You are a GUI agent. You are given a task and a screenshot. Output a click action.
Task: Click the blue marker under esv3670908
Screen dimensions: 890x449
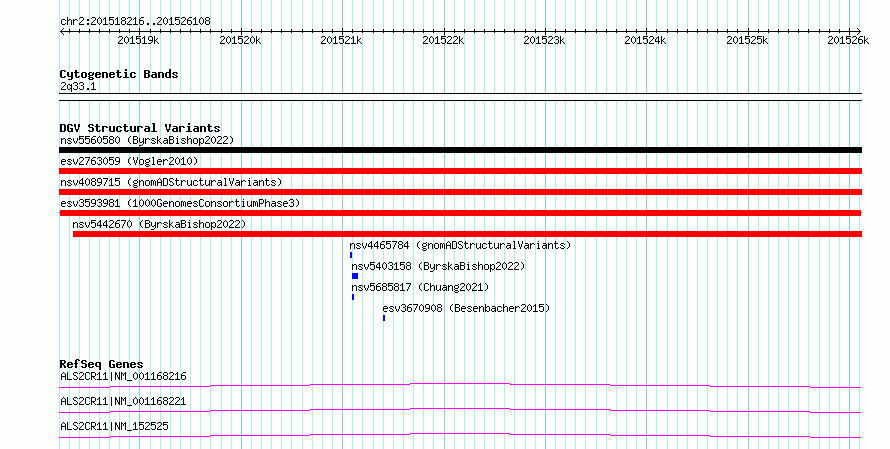pyautogui.click(x=384, y=318)
